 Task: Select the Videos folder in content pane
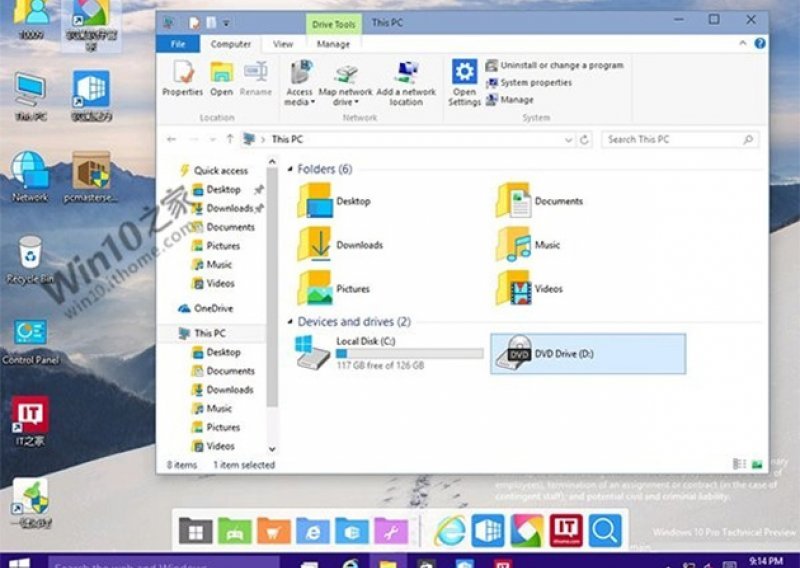tap(529, 288)
